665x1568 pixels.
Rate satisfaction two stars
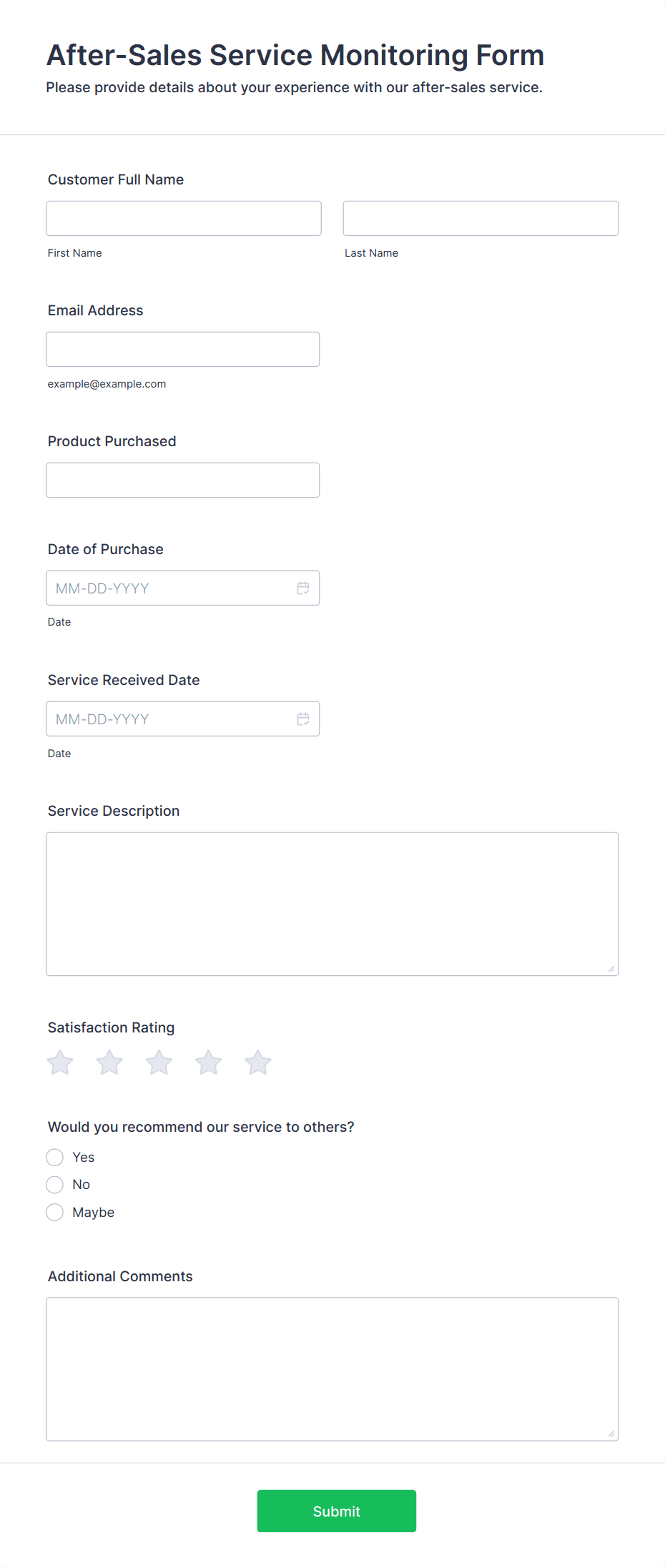tap(109, 1062)
